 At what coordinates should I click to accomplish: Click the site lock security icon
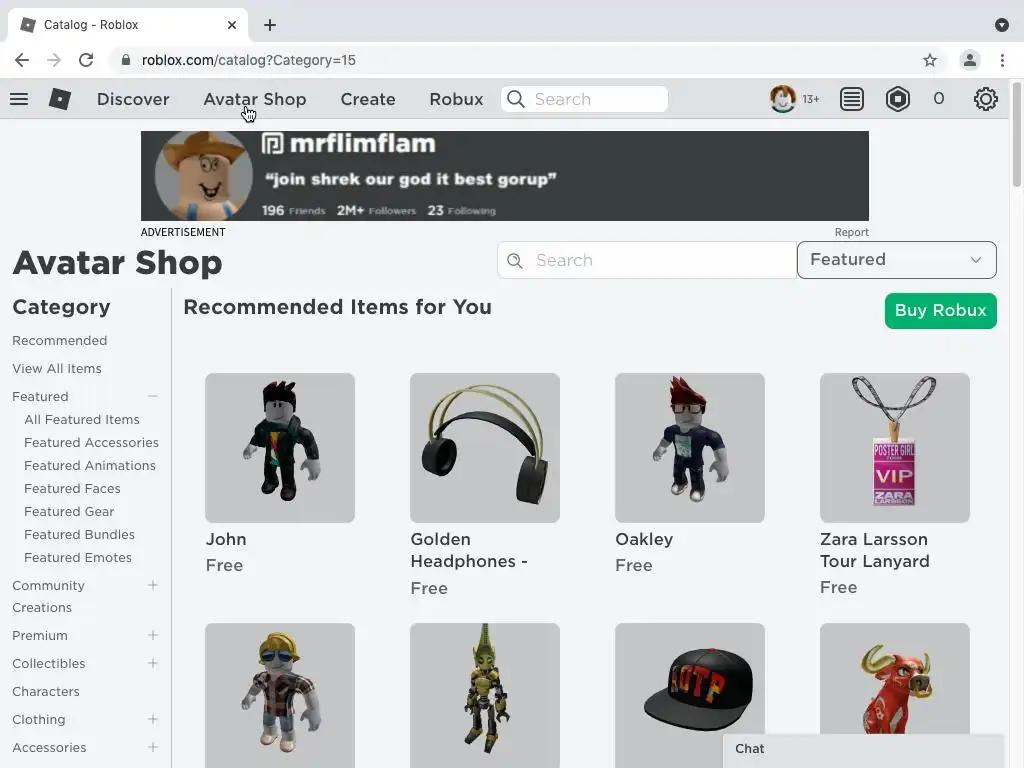[125, 60]
